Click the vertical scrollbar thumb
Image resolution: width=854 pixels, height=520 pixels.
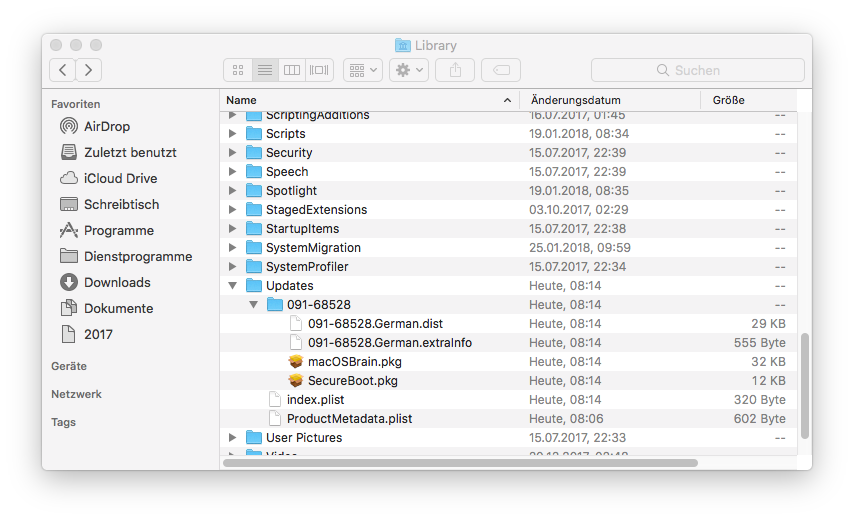click(x=804, y=386)
